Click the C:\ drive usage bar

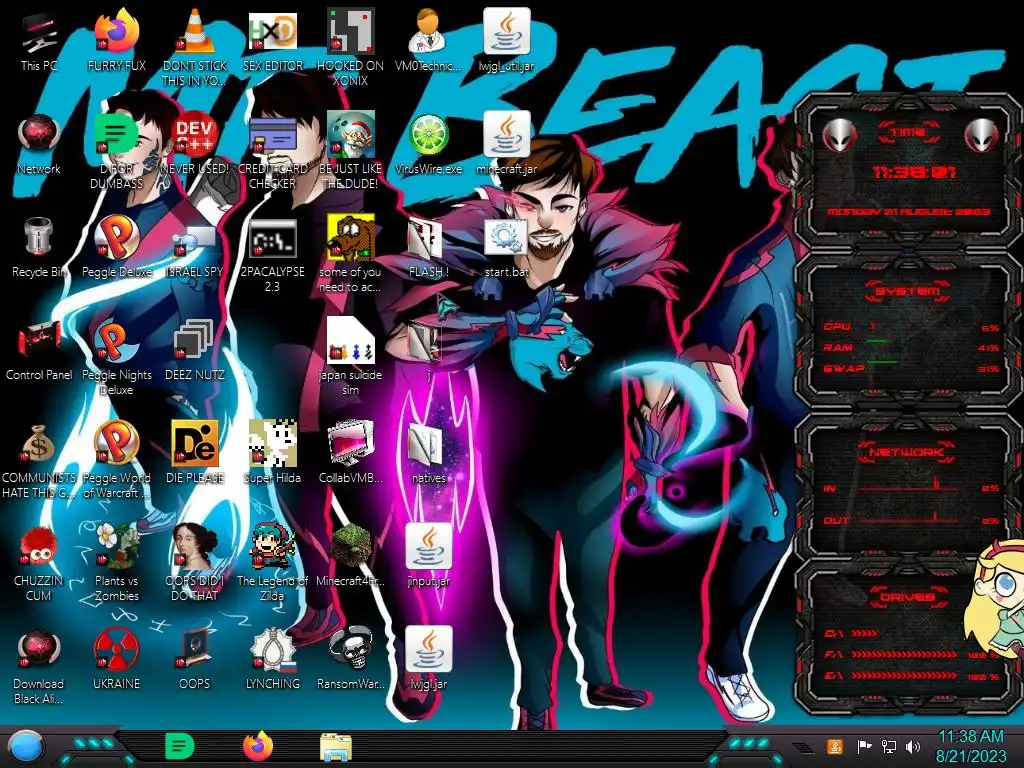[865, 633]
